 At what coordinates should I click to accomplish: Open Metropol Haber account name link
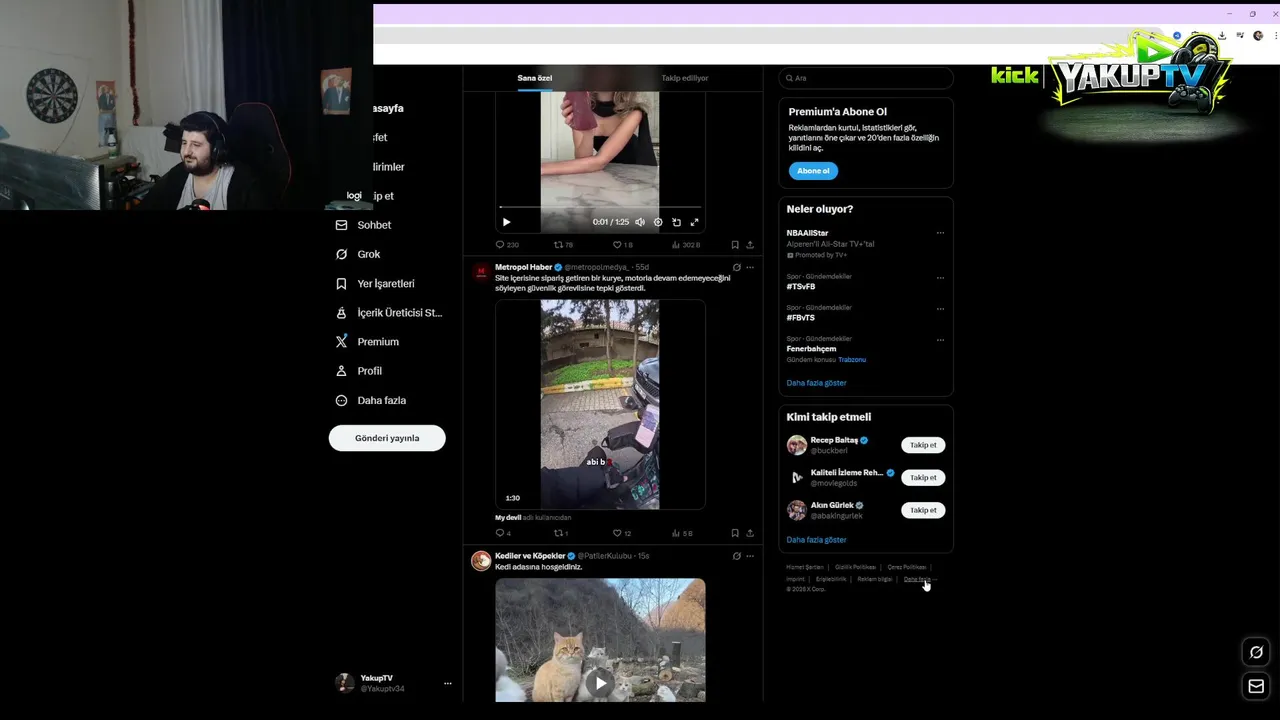tap(523, 267)
